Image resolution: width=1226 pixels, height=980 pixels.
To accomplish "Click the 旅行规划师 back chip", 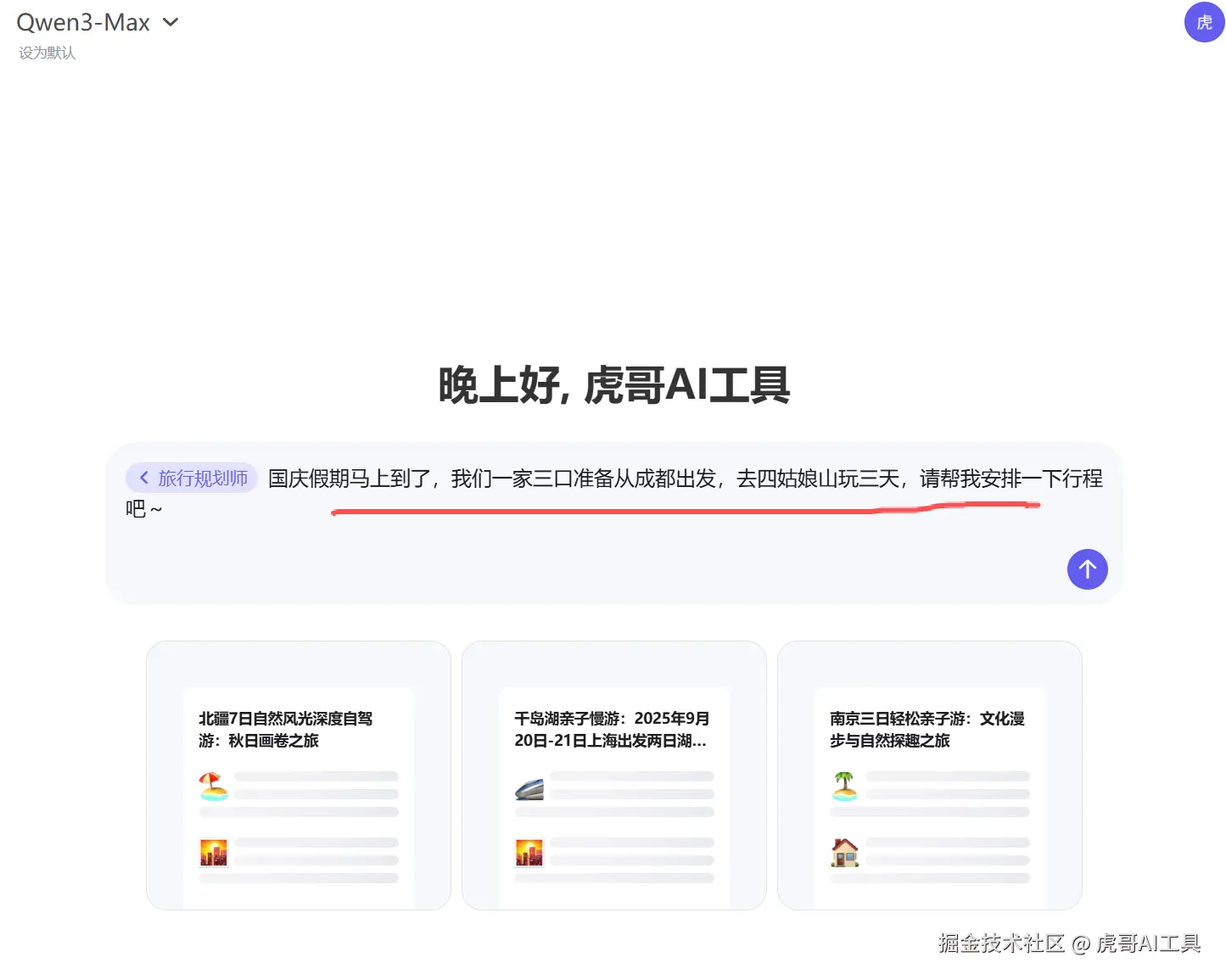I will [192, 478].
